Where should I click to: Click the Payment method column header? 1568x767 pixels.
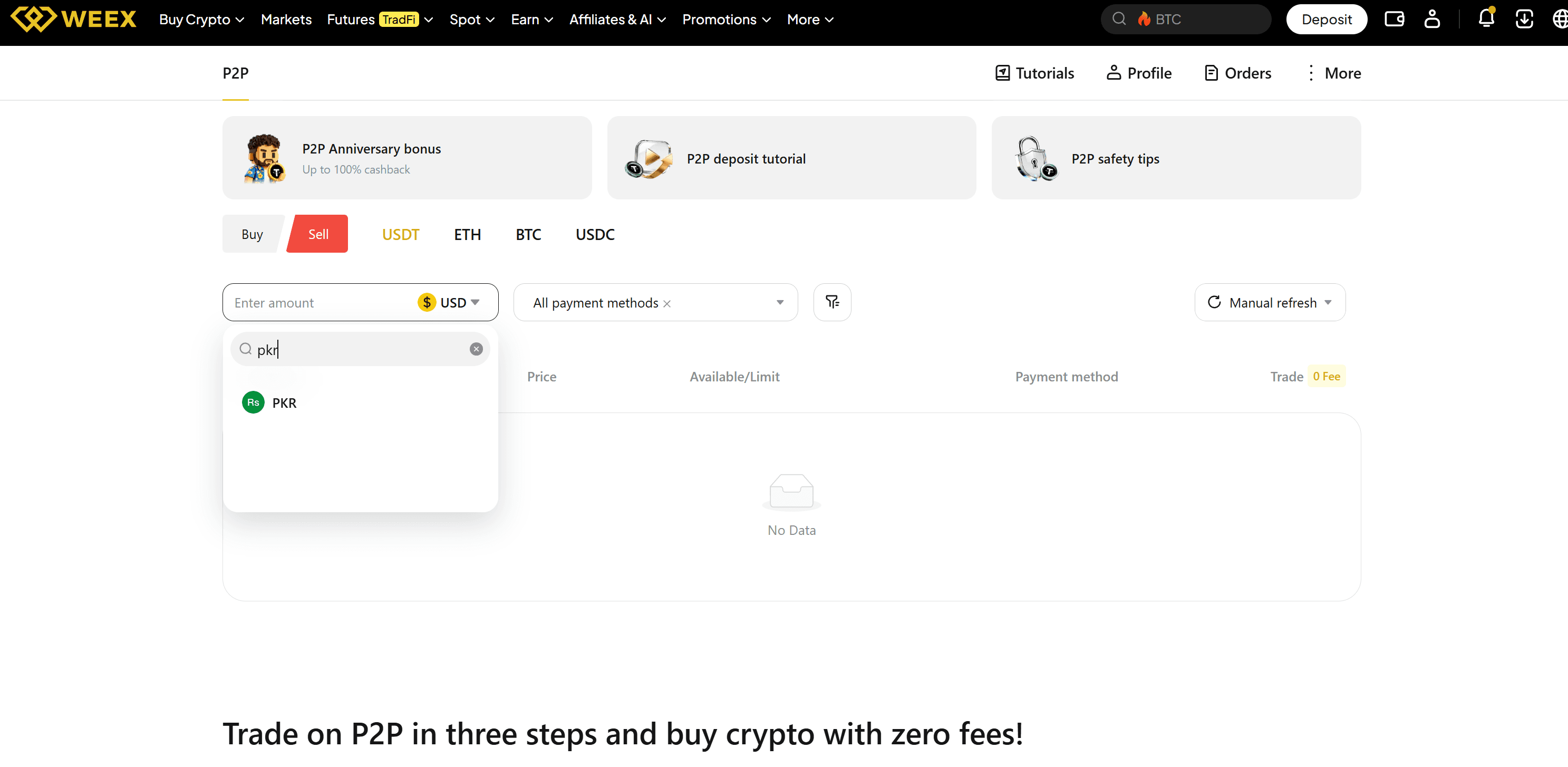[x=1067, y=377]
